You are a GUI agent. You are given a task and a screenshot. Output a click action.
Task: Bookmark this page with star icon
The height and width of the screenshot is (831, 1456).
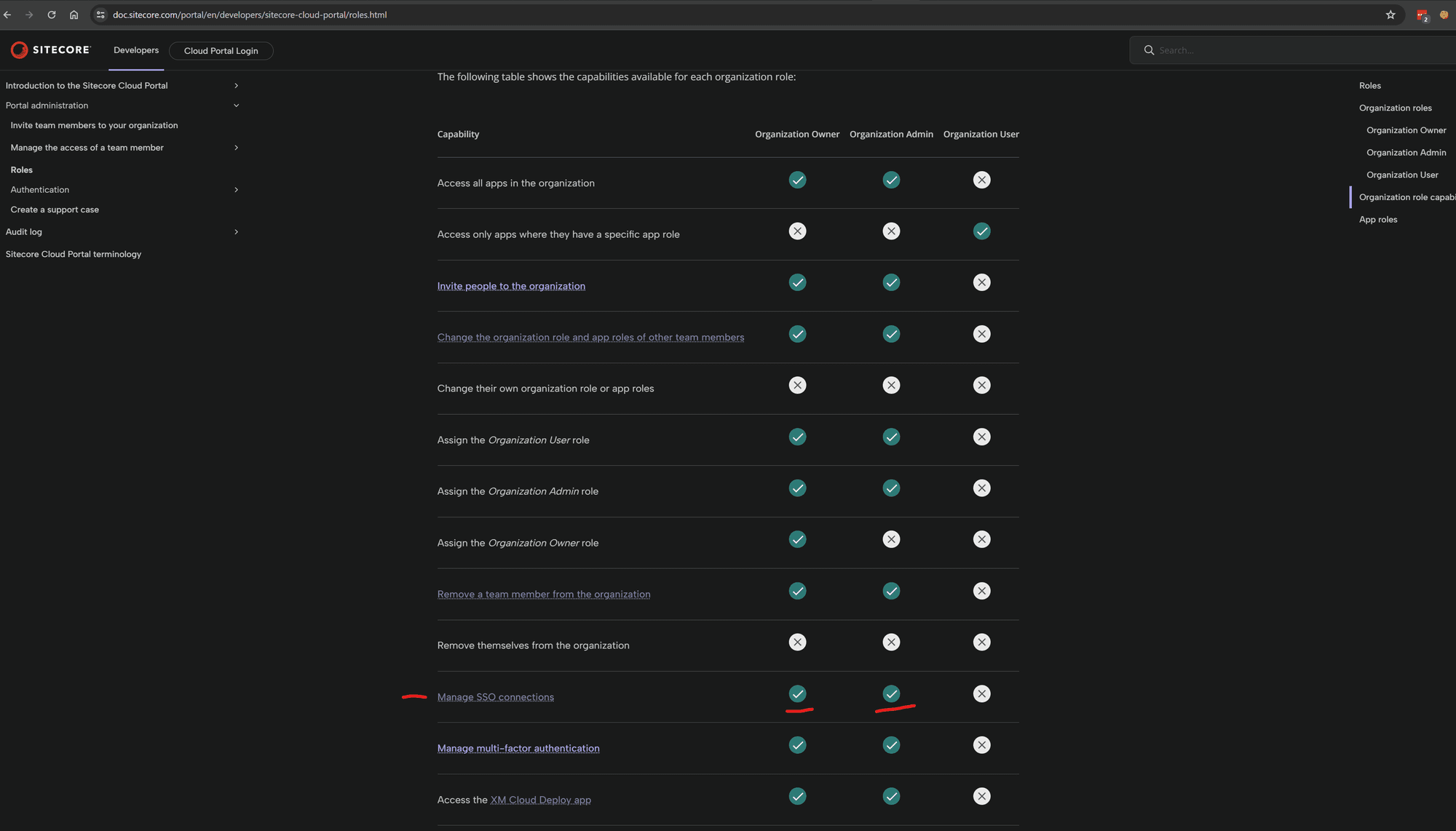coord(1390,15)
